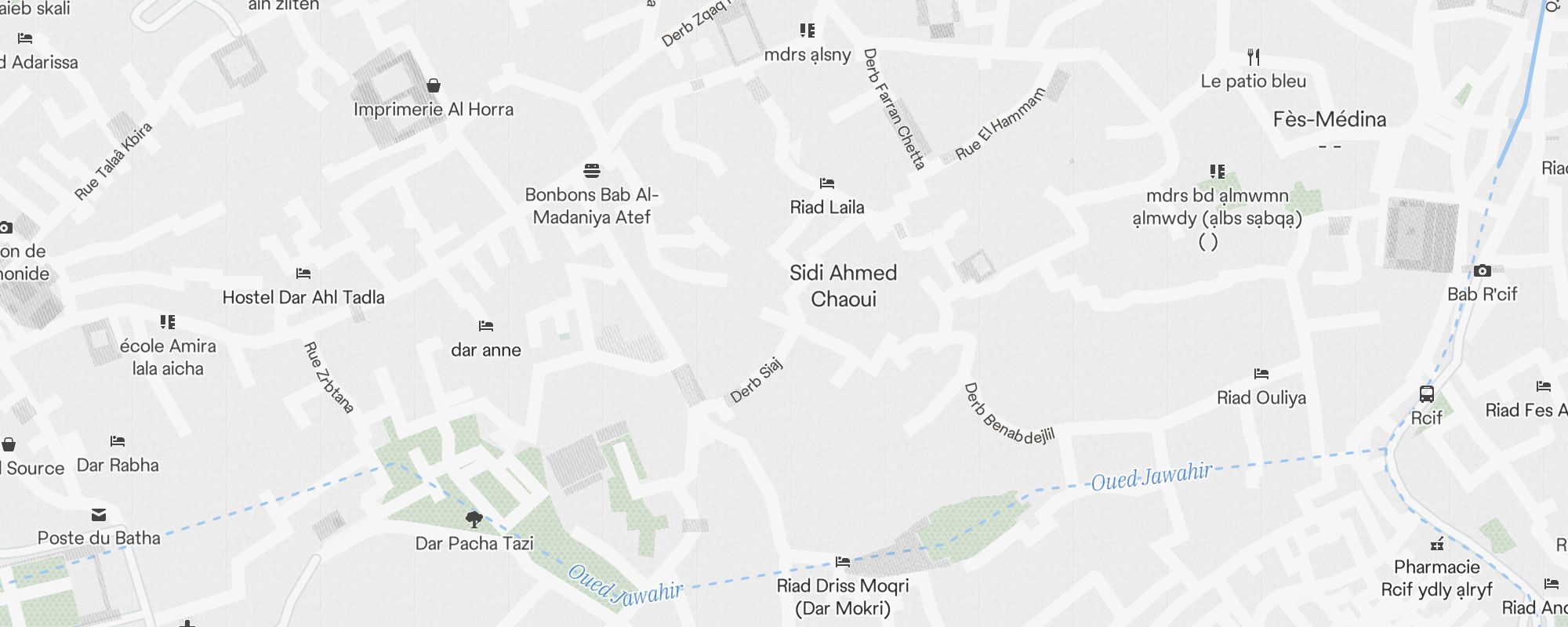Select the Fès-Médina place label
The width and height of the screenshot is (1568, 627).
click(x=1330, y=119)
